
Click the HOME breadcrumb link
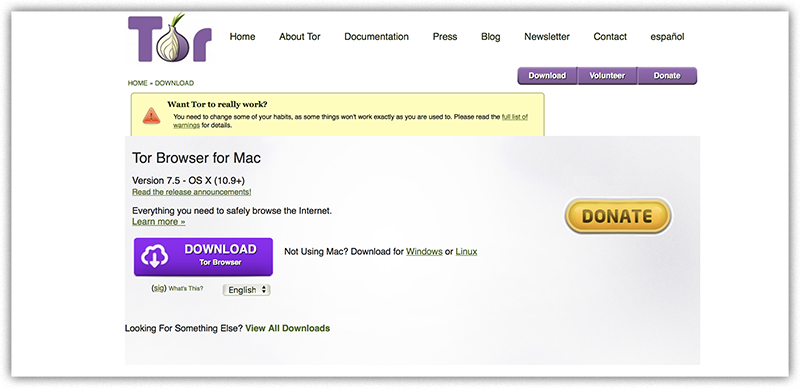137,83
